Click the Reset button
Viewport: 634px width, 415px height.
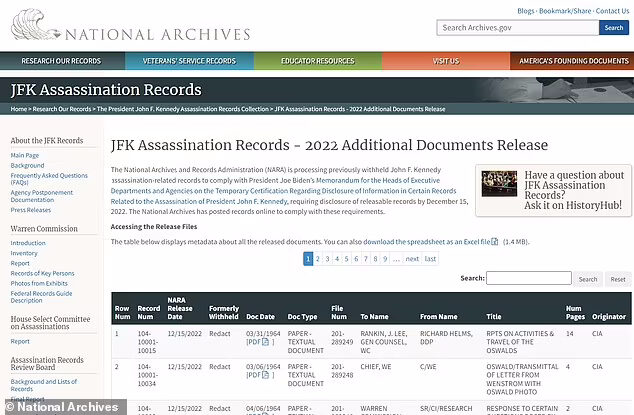click(618, 279)
